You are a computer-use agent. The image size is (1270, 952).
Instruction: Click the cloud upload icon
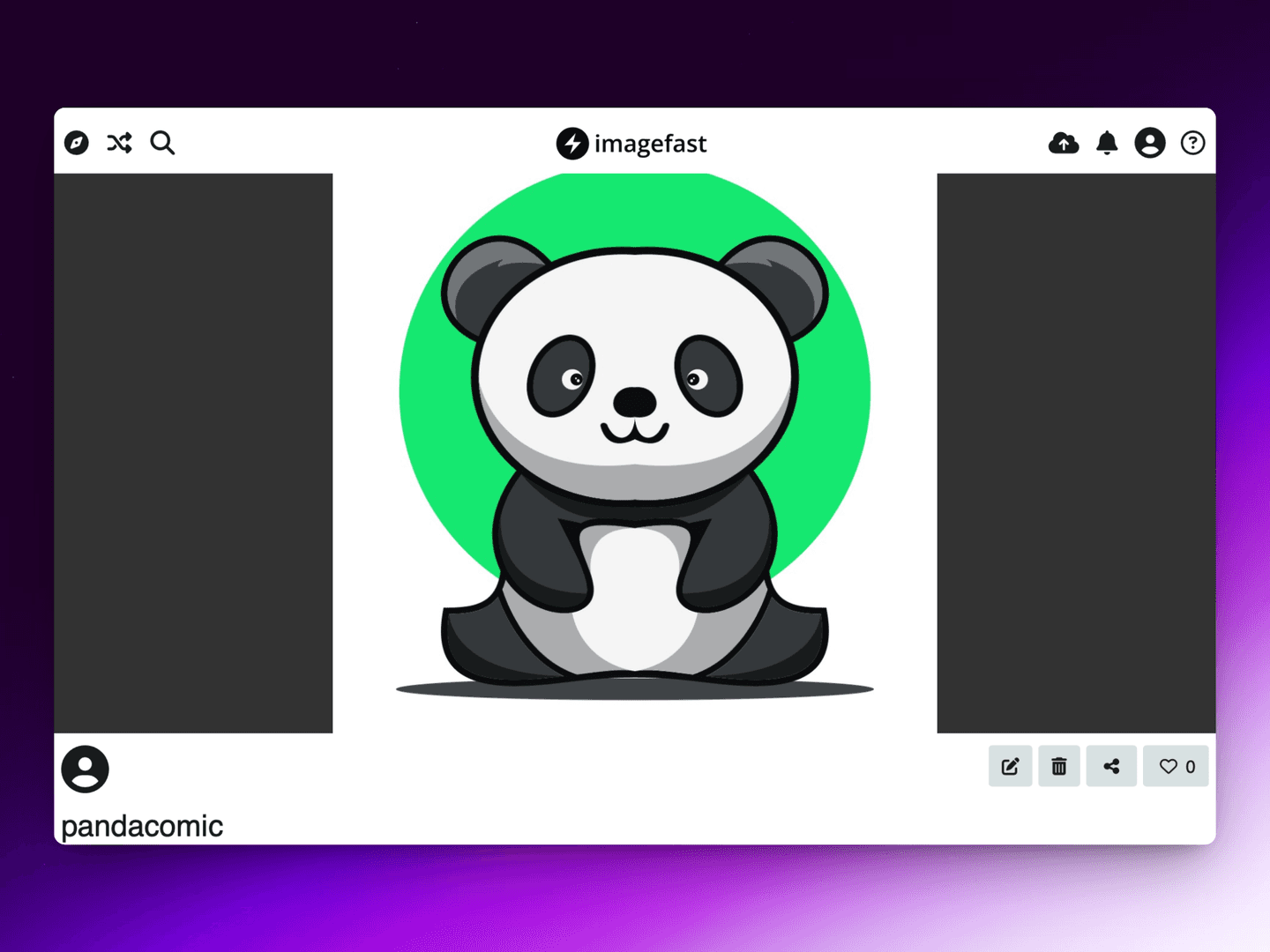click(1064, 143)
